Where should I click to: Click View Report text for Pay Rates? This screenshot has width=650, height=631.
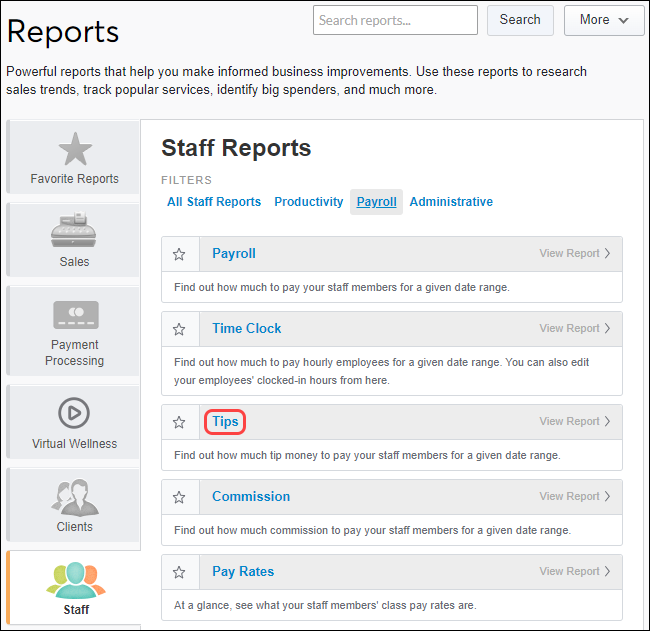point(569,571)
